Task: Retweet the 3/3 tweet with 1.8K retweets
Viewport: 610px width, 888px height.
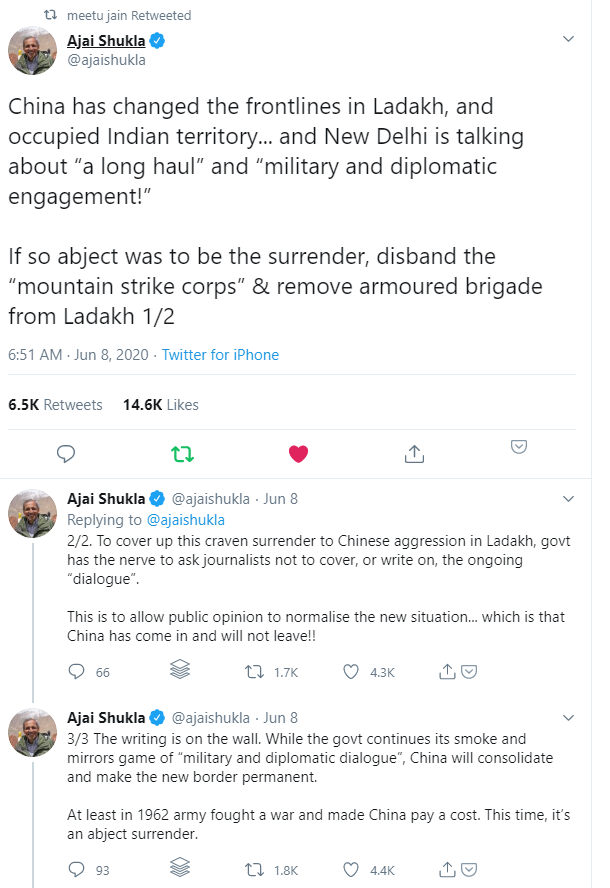Action: coord(255,870)
